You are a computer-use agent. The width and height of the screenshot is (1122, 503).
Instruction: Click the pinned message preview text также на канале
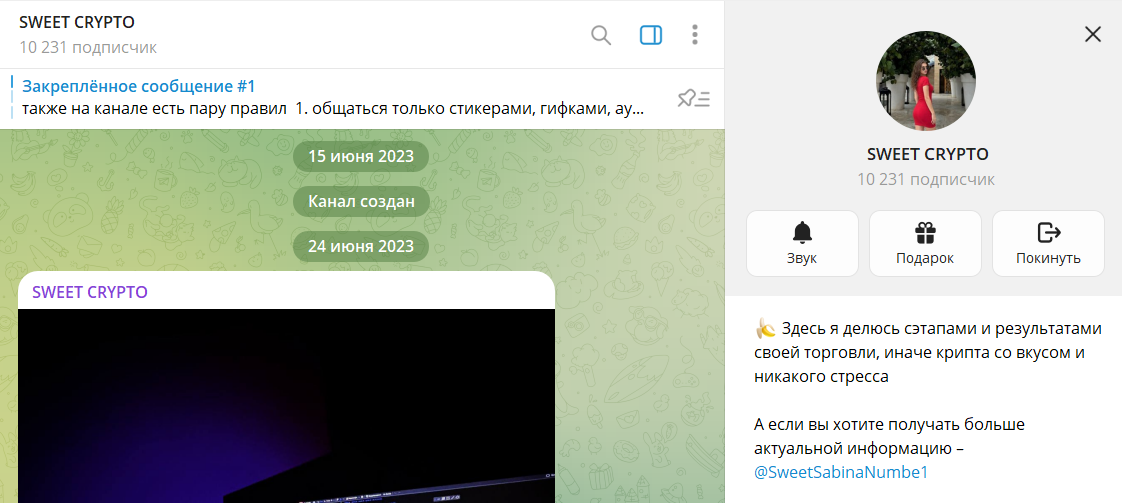(x=333, y=109)
